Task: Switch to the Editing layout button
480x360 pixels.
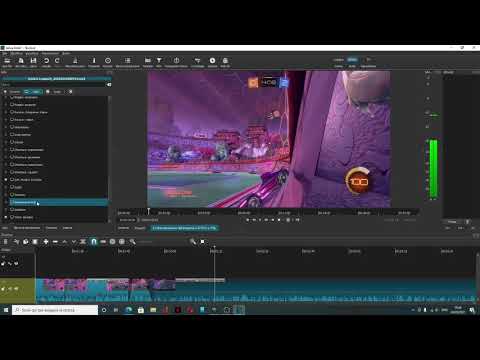Action: tap(352, 60)
